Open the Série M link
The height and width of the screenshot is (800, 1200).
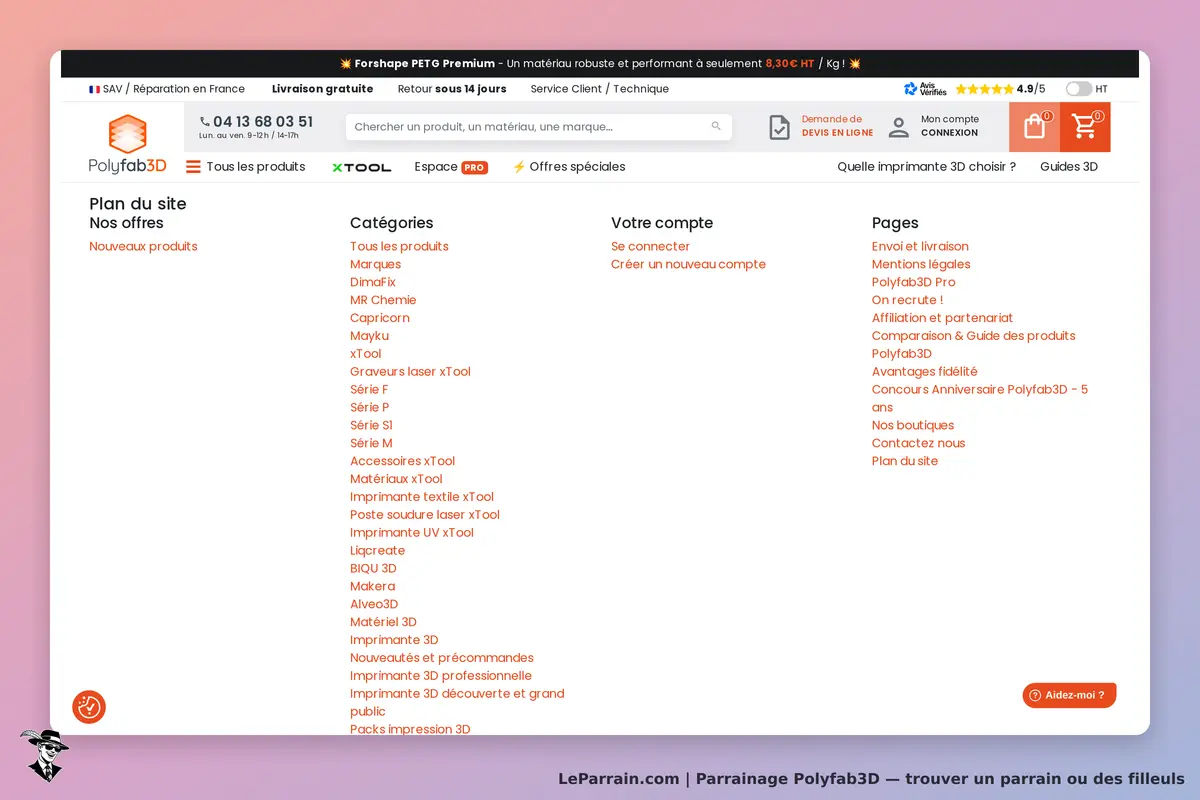tap(371, 444)
